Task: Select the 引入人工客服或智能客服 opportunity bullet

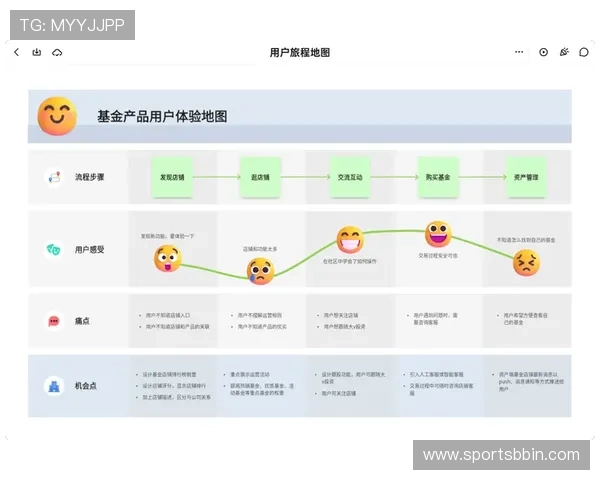Action: coord(436,374)
